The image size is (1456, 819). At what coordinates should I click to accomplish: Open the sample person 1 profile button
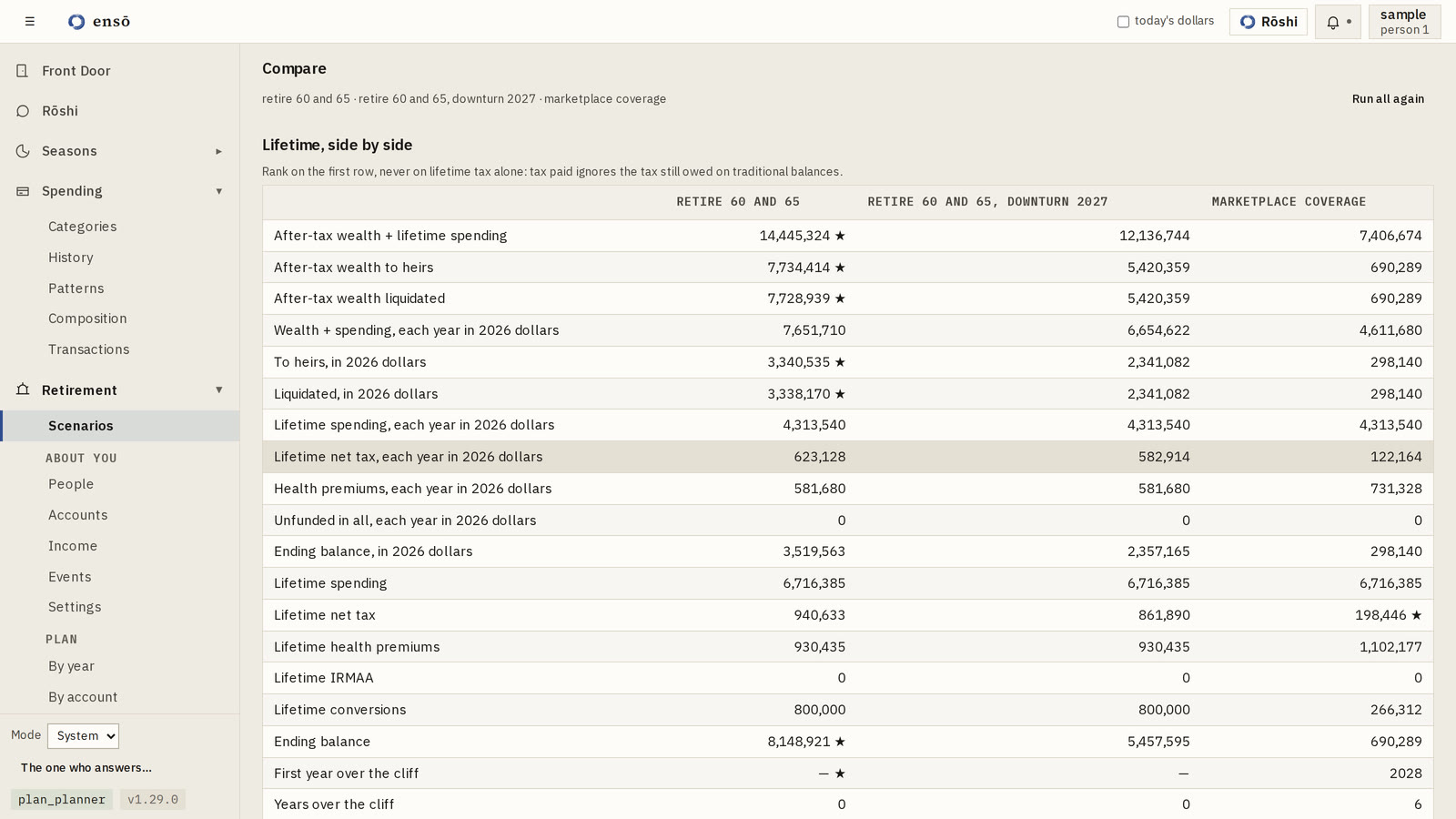click(1404, 22)
